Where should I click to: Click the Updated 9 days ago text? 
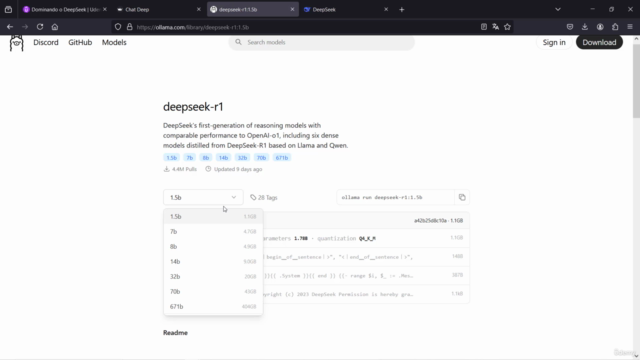point(238,169)
